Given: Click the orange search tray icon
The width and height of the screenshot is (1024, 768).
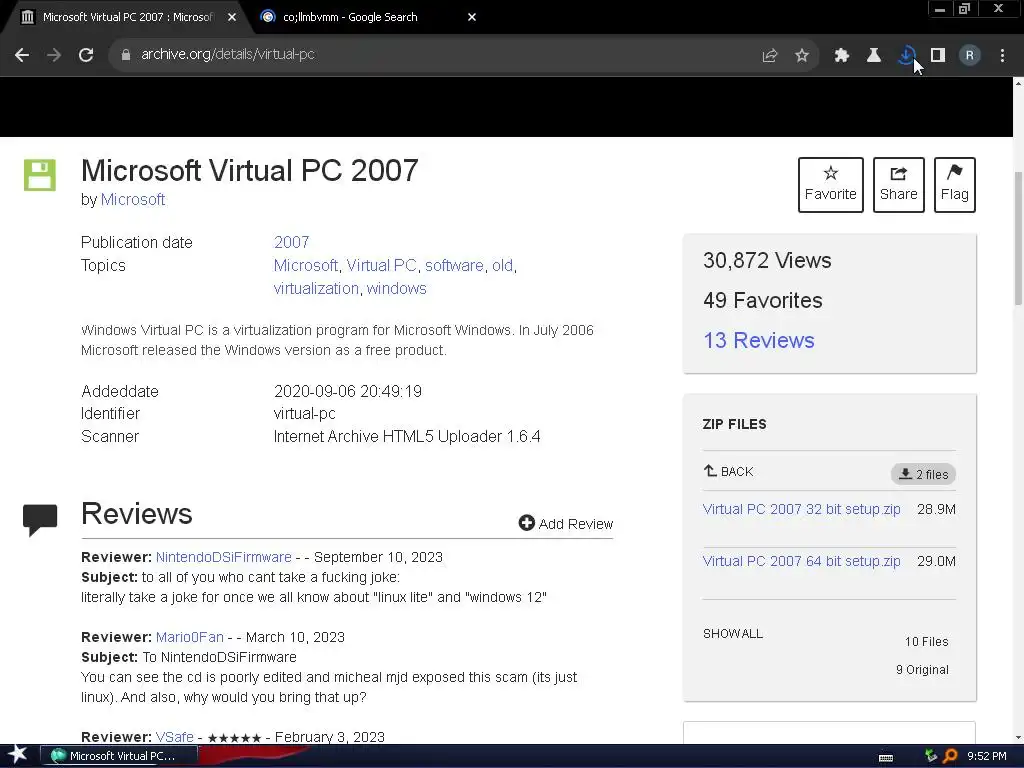Looking at the screenshot, I should click(950, 756).
